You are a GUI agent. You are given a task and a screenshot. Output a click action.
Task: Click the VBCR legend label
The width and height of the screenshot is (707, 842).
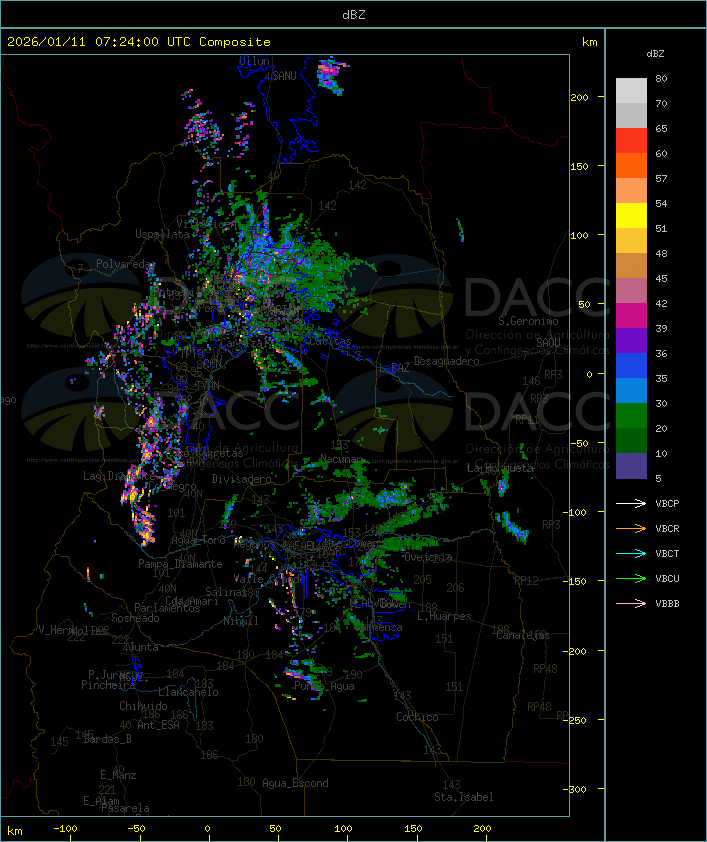tap(667, 528)
